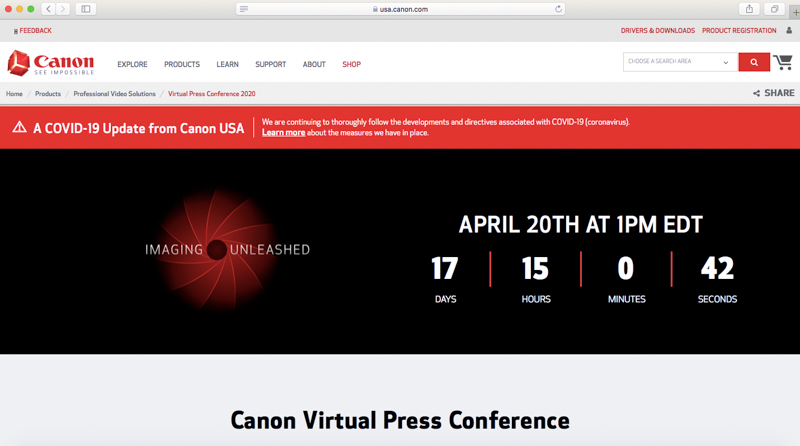Reload the page with refresh icon
The width and height of the screenshot is (800, 446).
558,9
